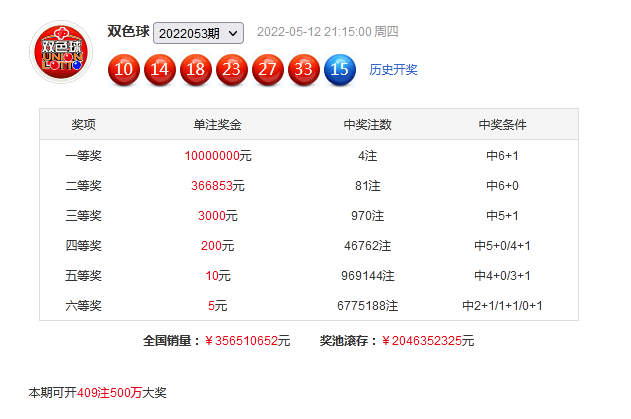Select the draw time 2022-05-12 21:15:00 周四

coord(328,32)
